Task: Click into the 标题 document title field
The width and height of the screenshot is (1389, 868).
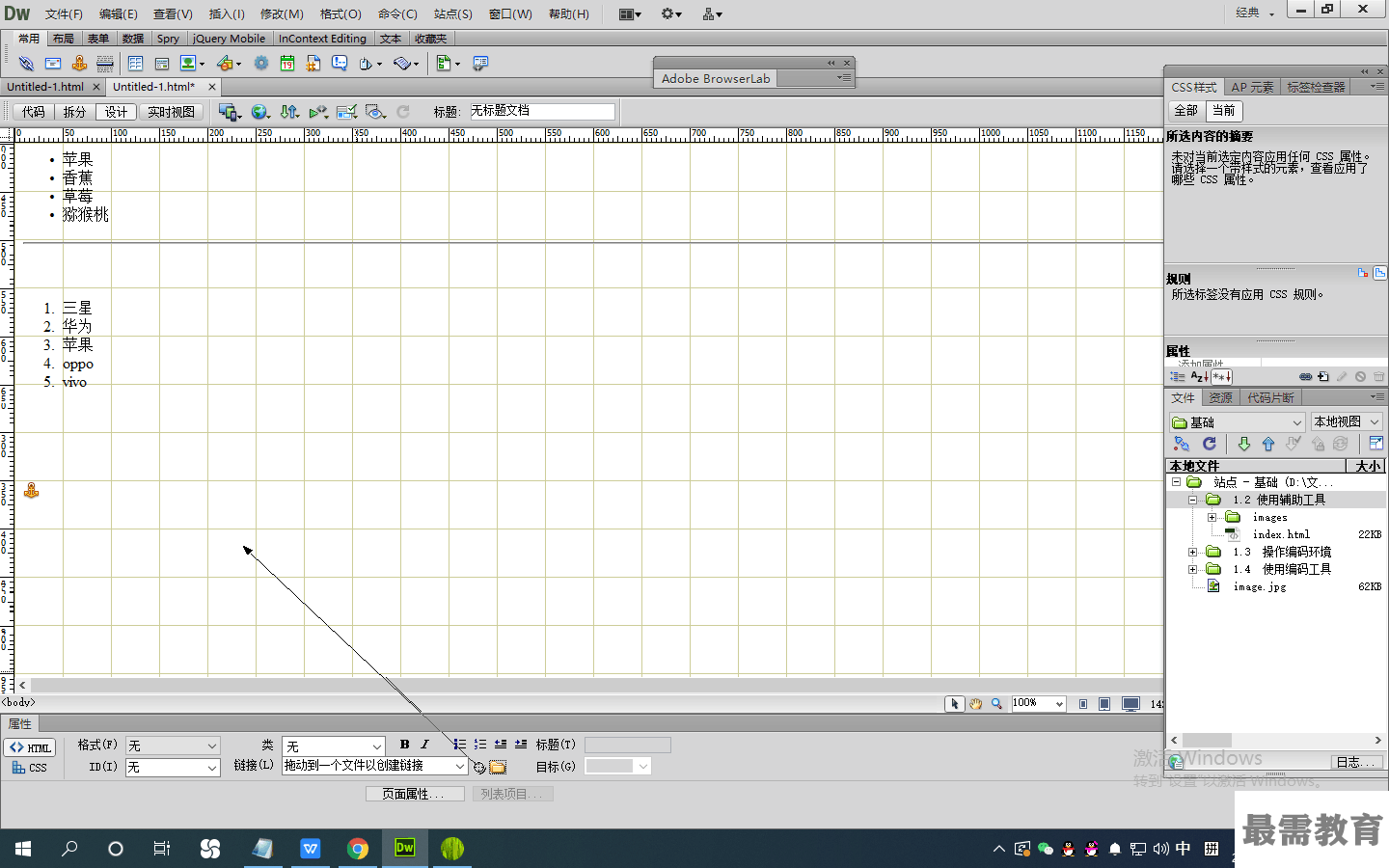Action: click(x=541, y=111)
